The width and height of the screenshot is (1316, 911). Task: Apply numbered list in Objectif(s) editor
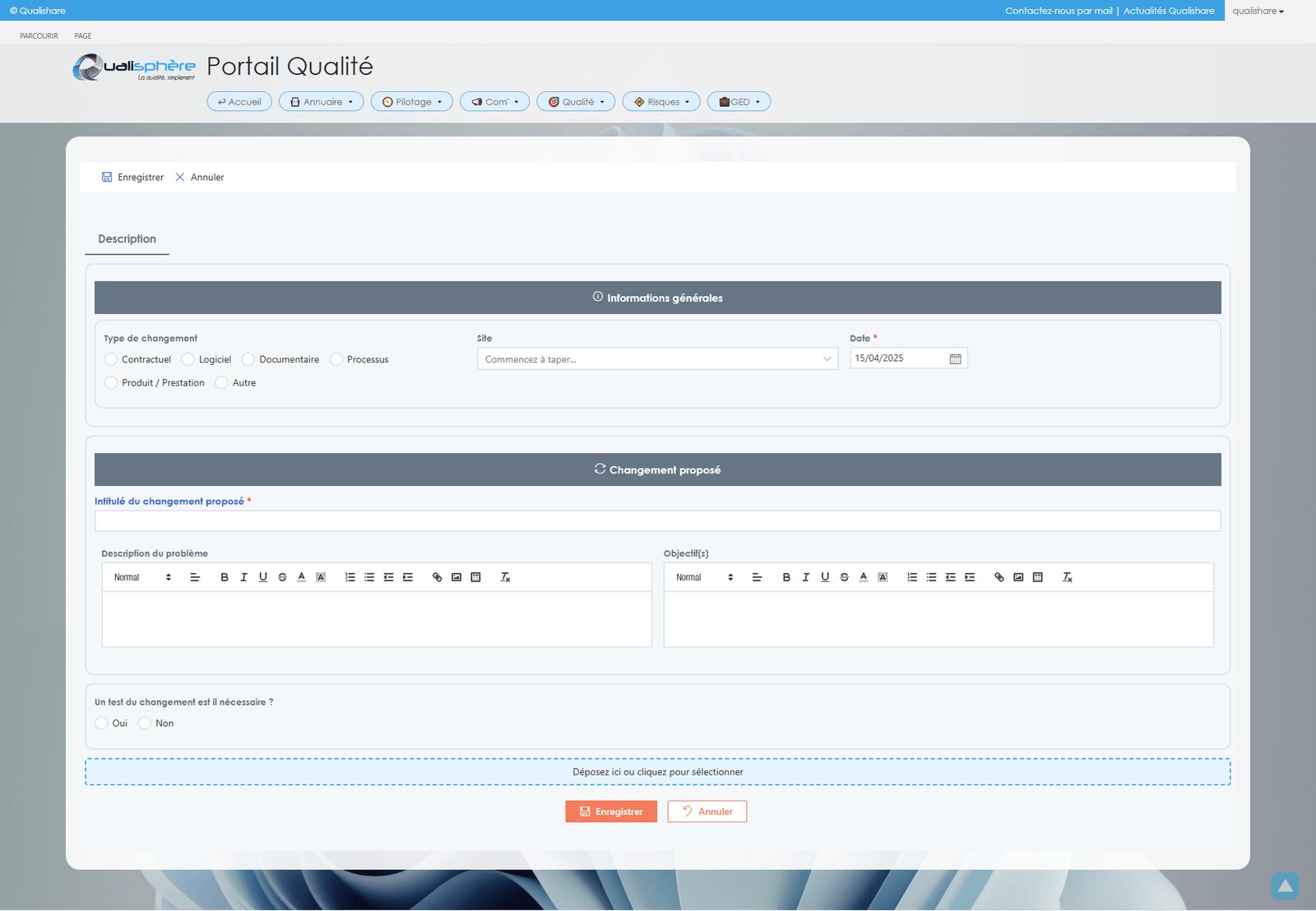point(912,577)
